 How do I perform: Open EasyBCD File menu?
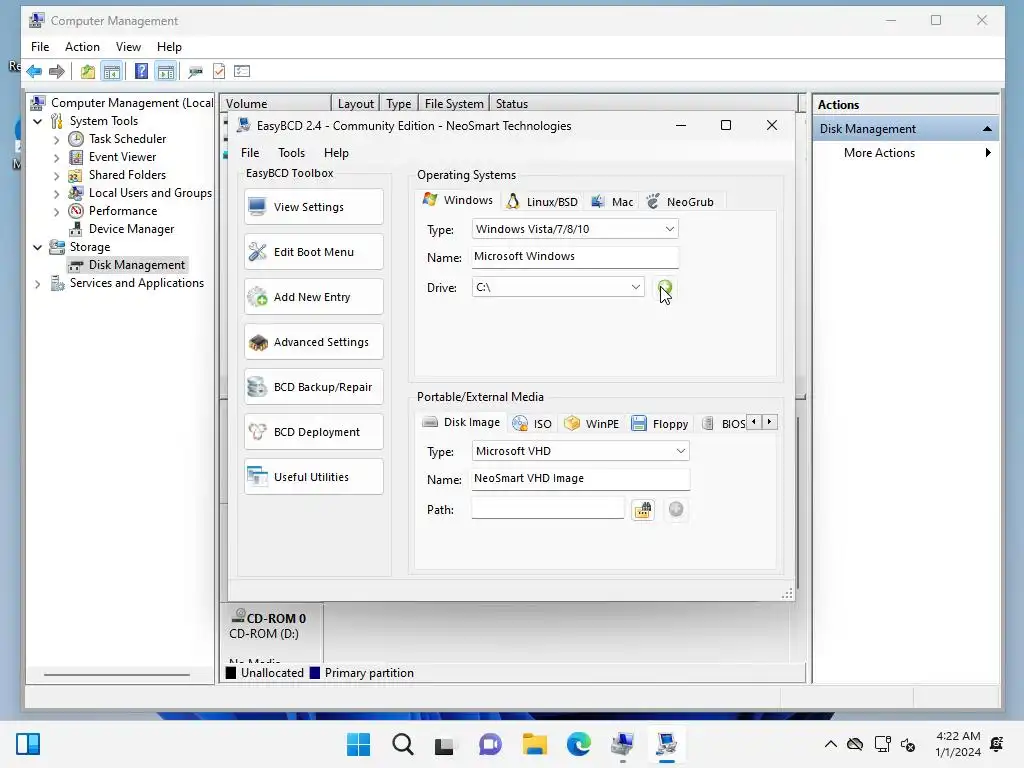[x=250, y=153]
